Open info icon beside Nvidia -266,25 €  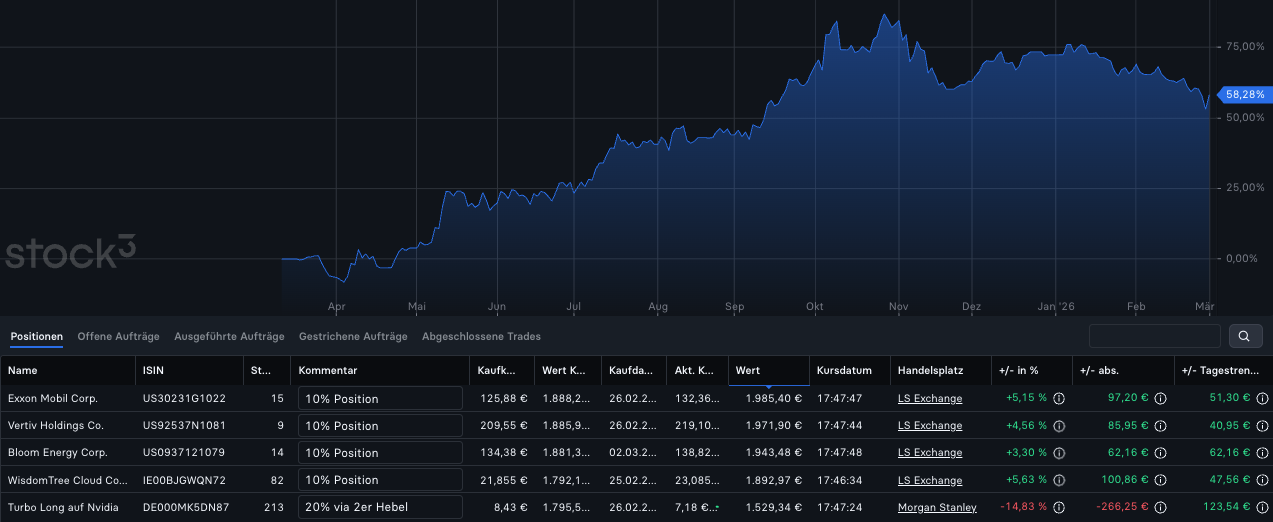pos(1161,507)
